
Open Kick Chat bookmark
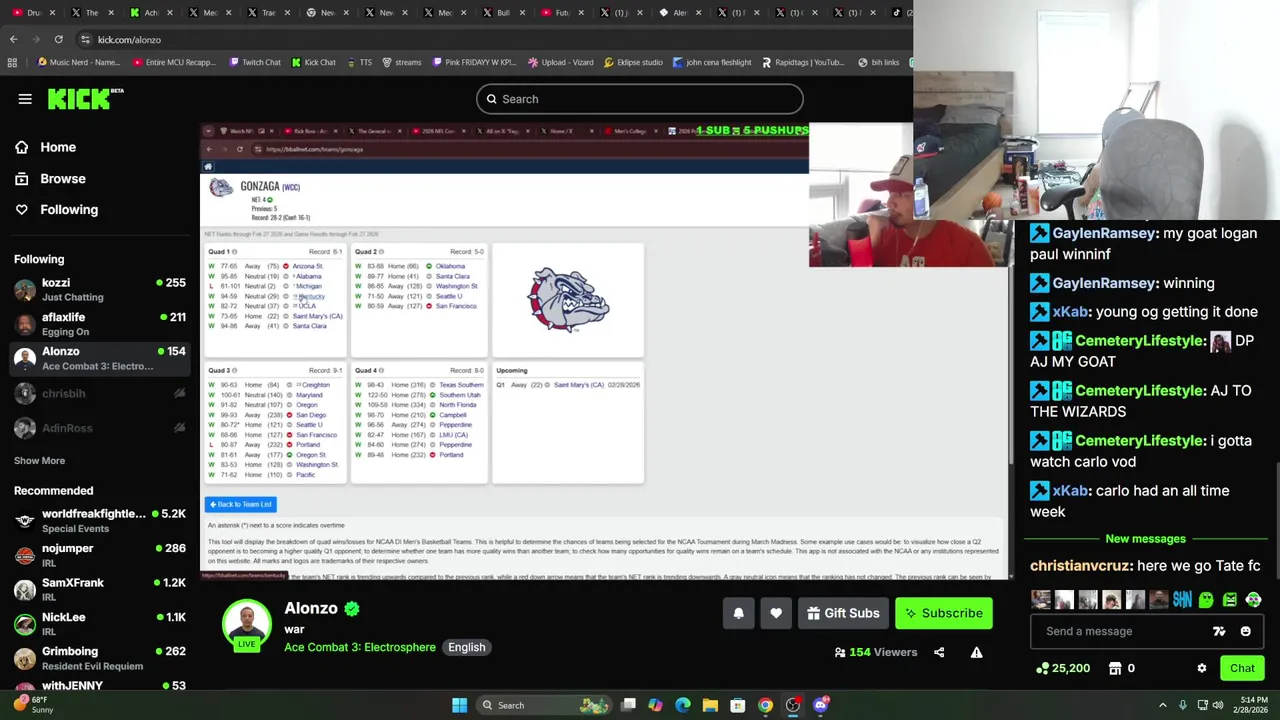coord(313,62)
